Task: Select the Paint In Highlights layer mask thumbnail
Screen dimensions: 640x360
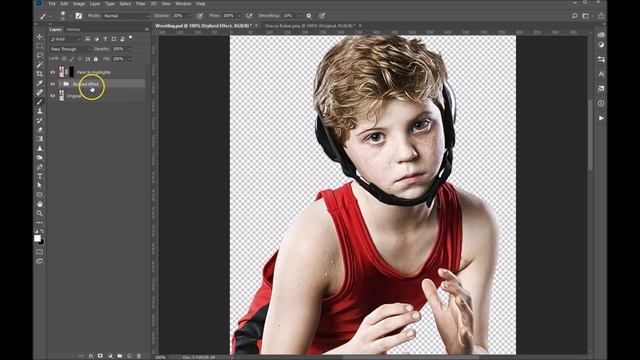Action: pos(71,72)
